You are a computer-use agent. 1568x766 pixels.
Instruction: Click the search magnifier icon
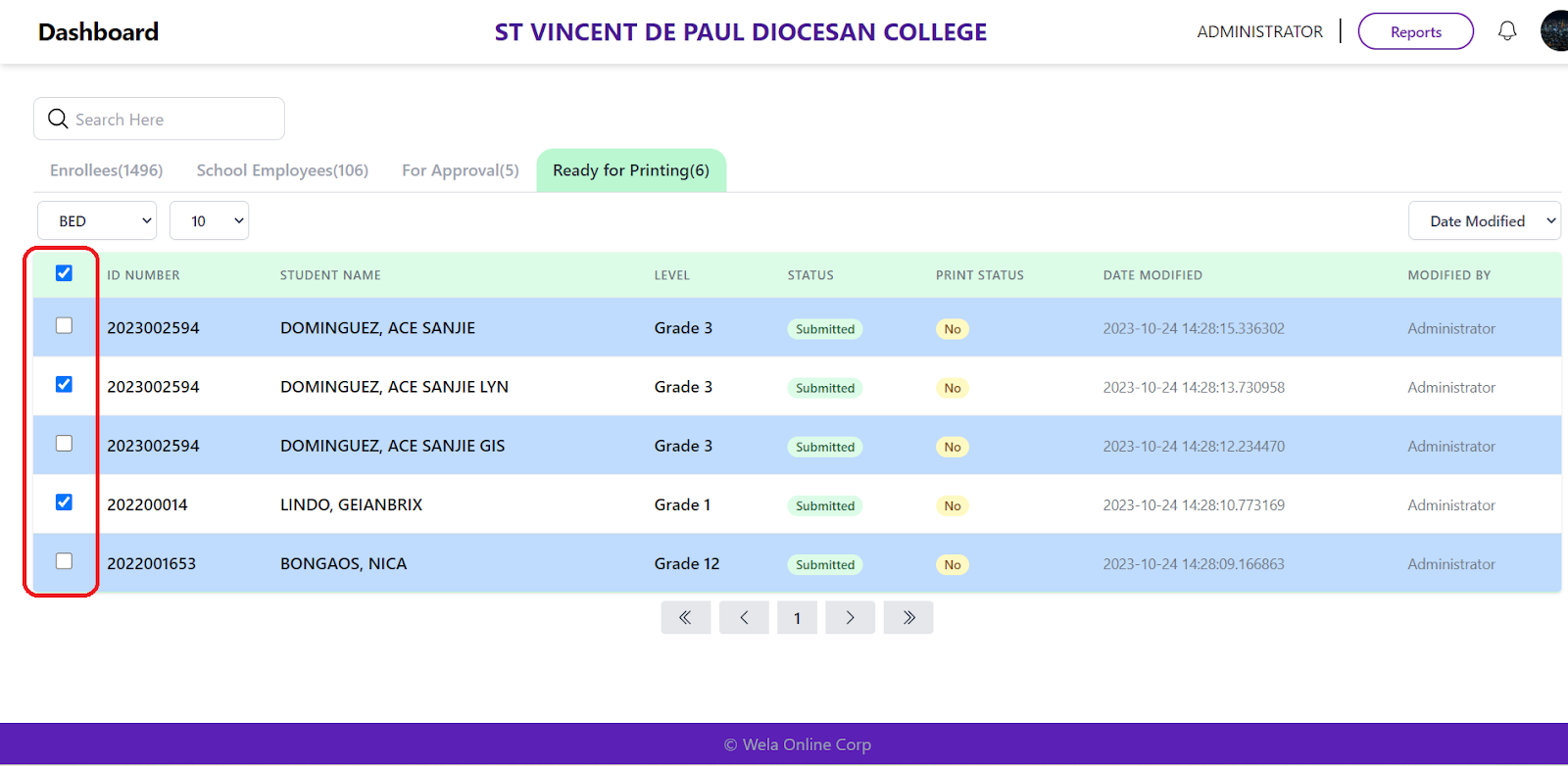point(58,119)
